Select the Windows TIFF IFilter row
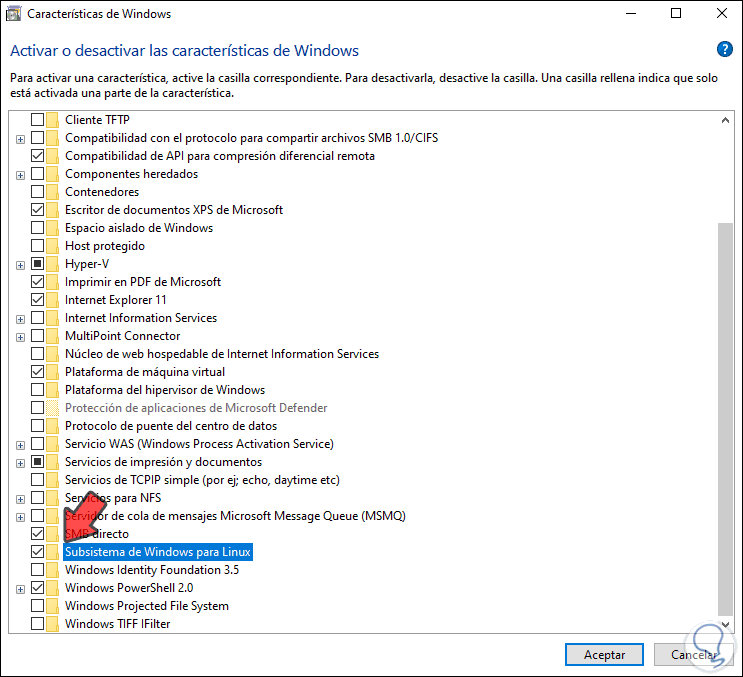743x677 pixels. pyautogui.click(x=118, y=624)
